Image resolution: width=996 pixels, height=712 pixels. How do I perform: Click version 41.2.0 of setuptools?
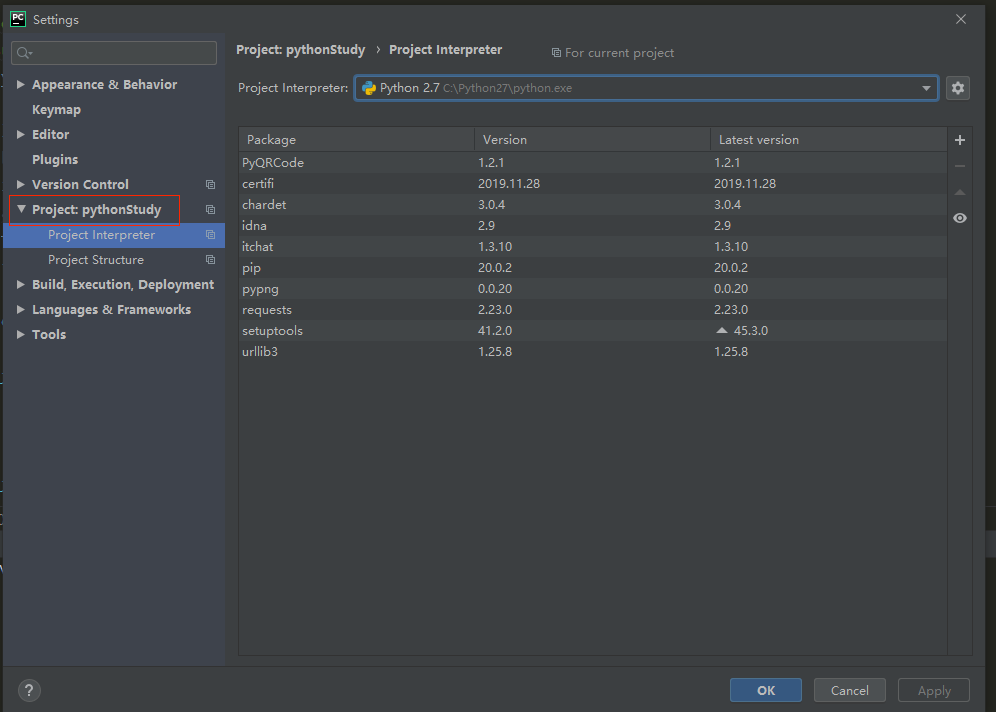(495, 330)
